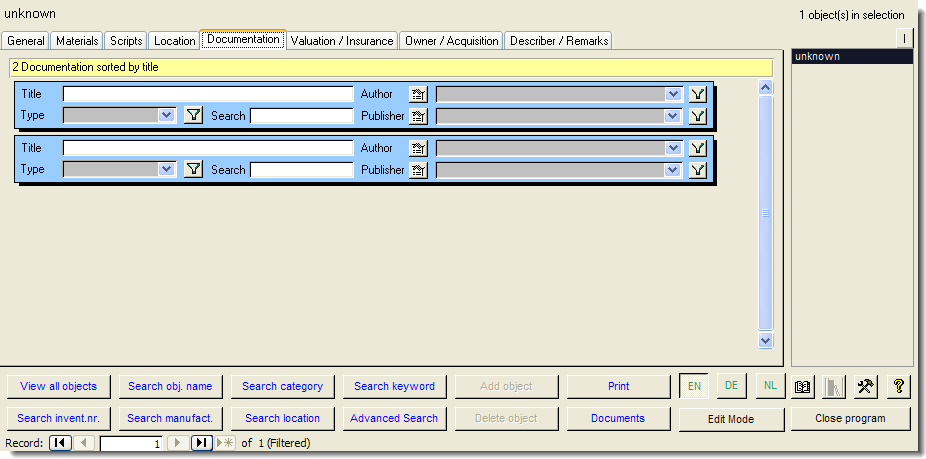This screenshot has width=926, height=459.
Task: Open the book icon in the bottom toolbar
Action: [802, 386]
